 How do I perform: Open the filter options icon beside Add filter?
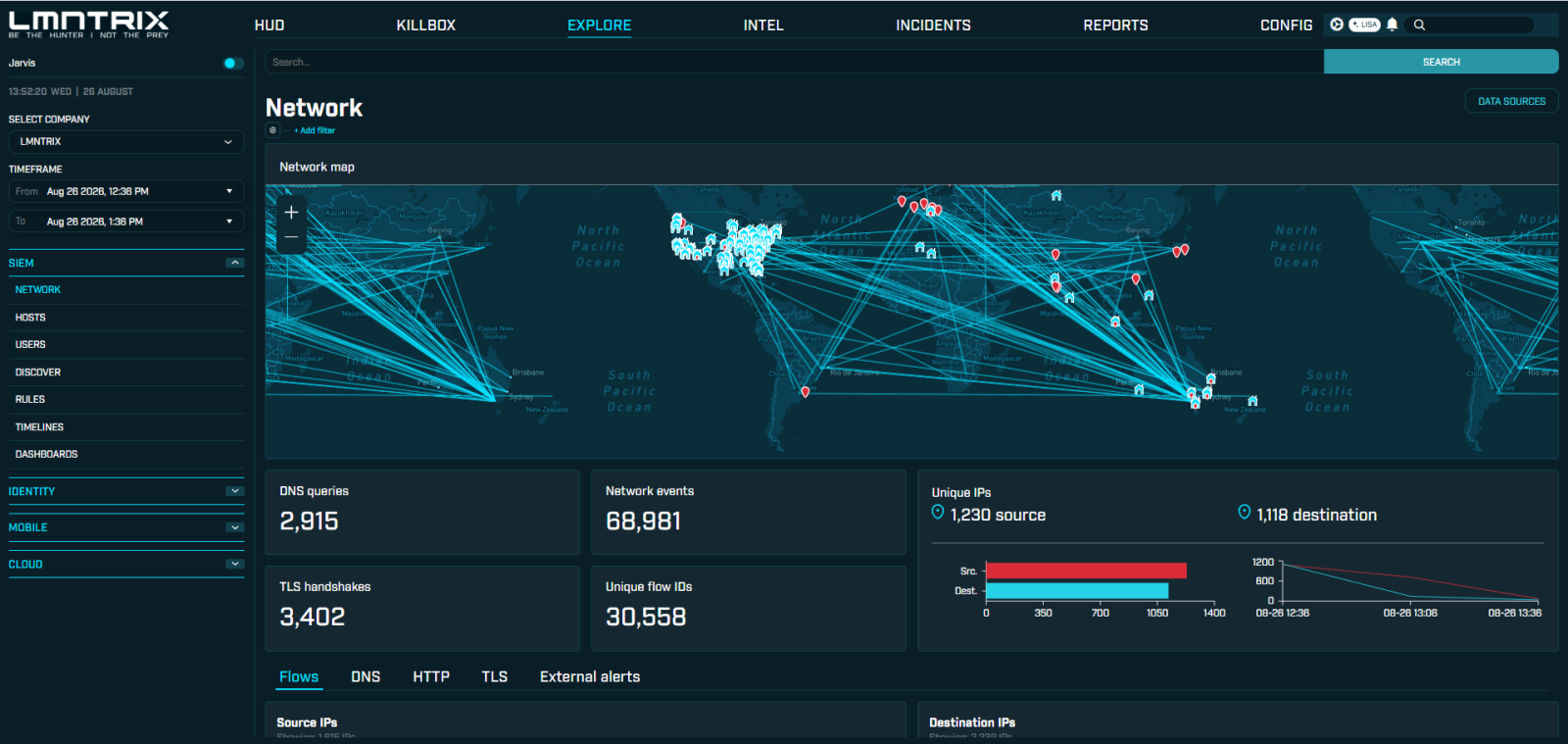[x=272, y=130]
